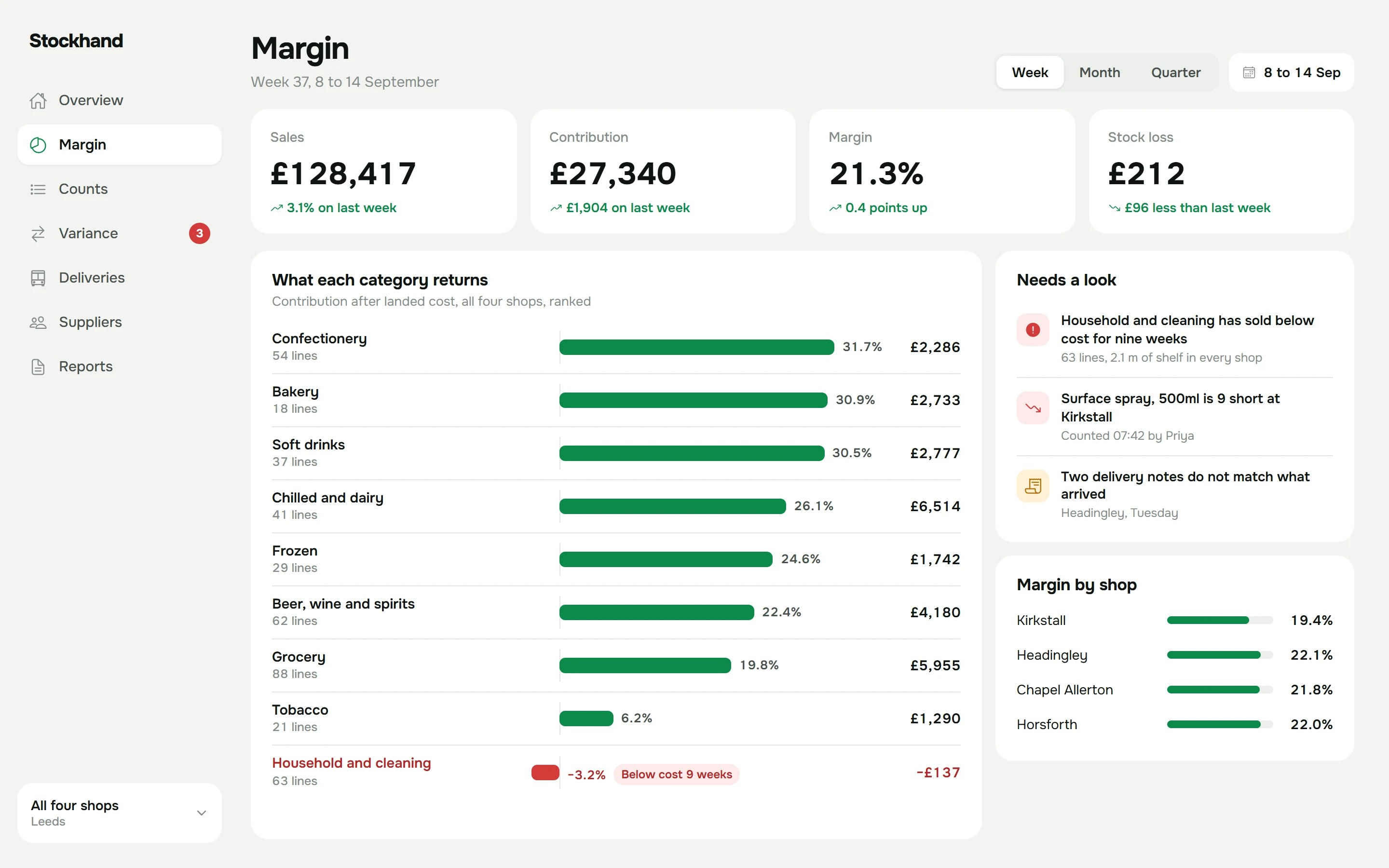Click the Counts list icon
Viewport: 1389px width, 868px height.
pyautogui.click(x=38, y=189)
